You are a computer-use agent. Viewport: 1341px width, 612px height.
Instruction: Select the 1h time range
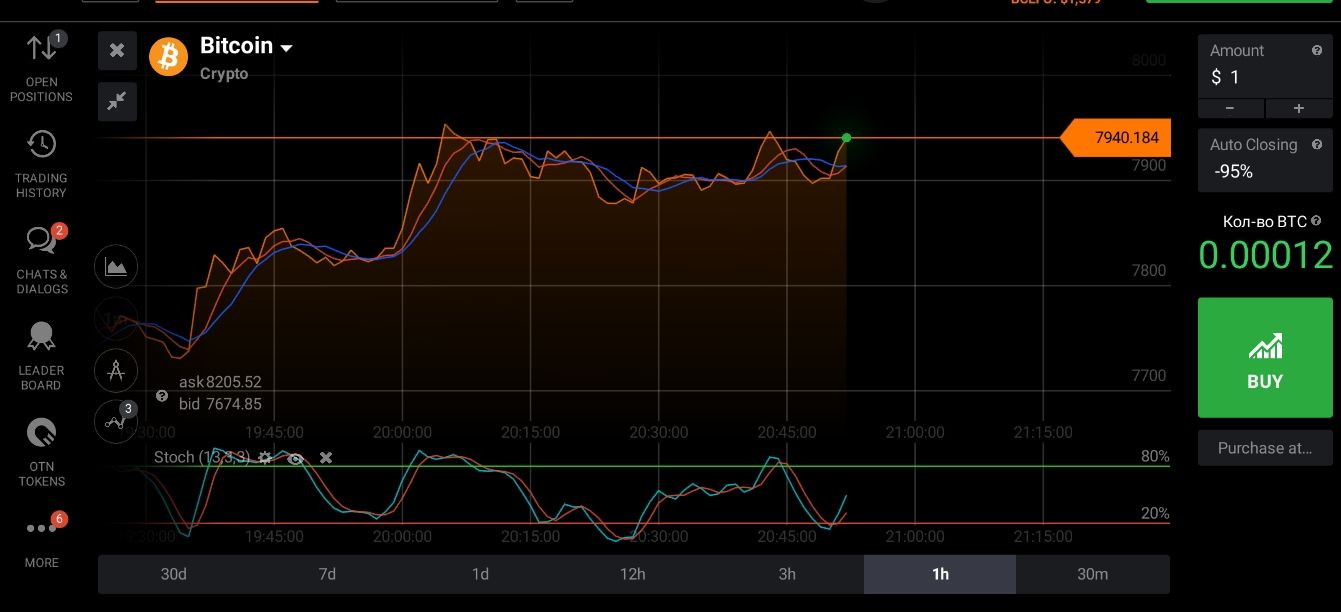940,574
